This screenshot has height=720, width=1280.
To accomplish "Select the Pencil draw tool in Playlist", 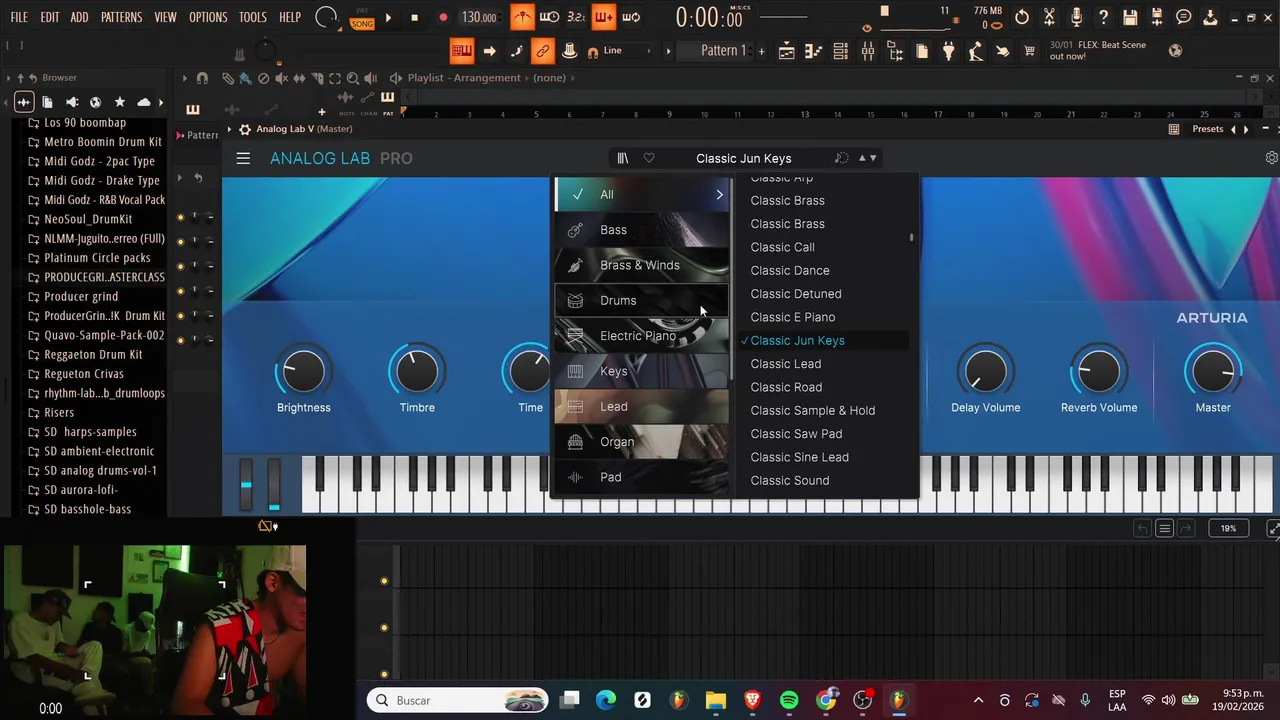I will tap(228, 78).
